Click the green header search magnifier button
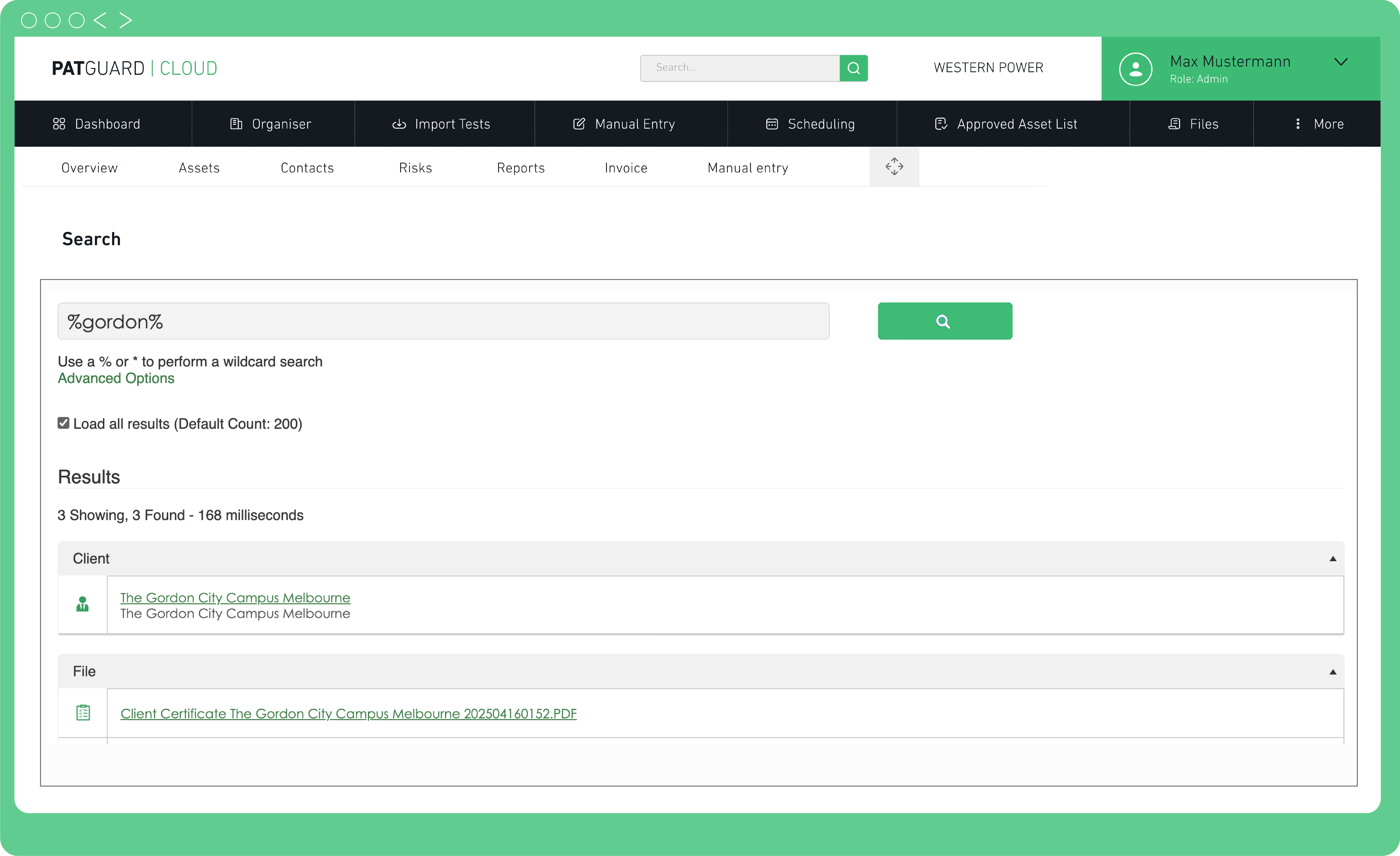 (x=853, y=68)
